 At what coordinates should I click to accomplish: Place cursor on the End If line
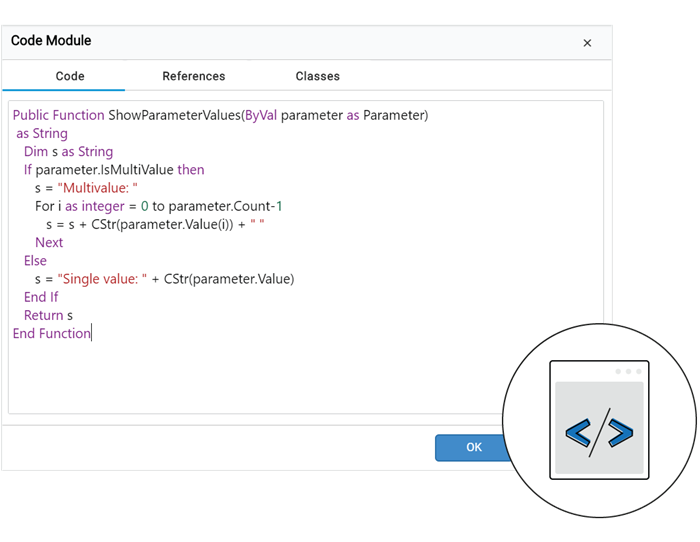click(x=41, y=297)
